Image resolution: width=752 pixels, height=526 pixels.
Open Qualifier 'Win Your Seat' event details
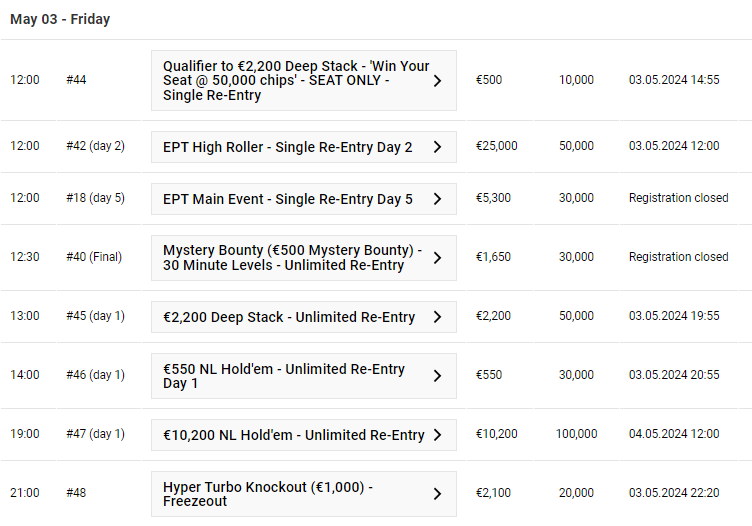pos(304,81)
